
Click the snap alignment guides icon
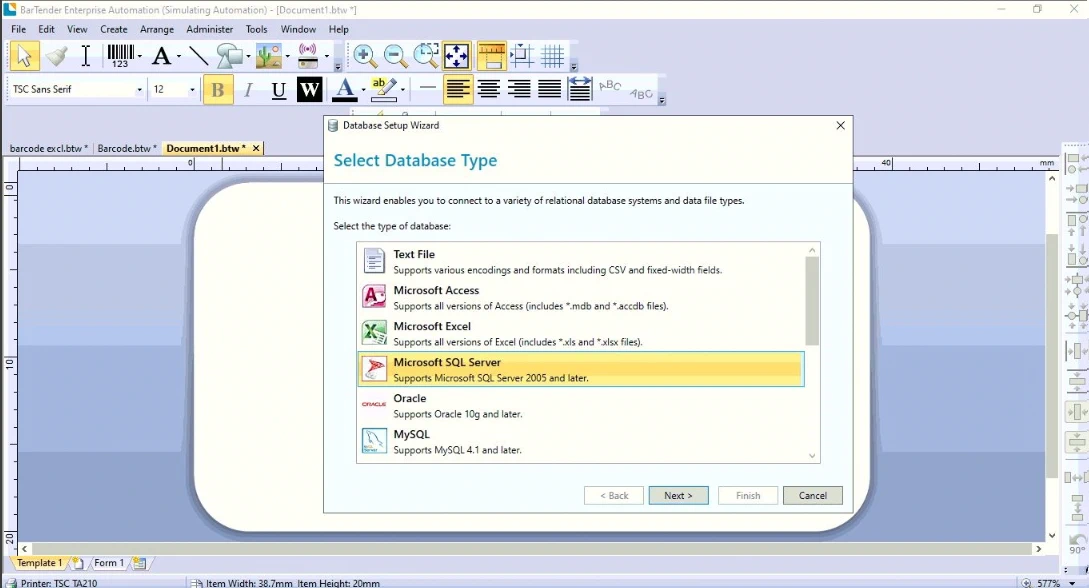pyautogui.click(x=522, y=56)
